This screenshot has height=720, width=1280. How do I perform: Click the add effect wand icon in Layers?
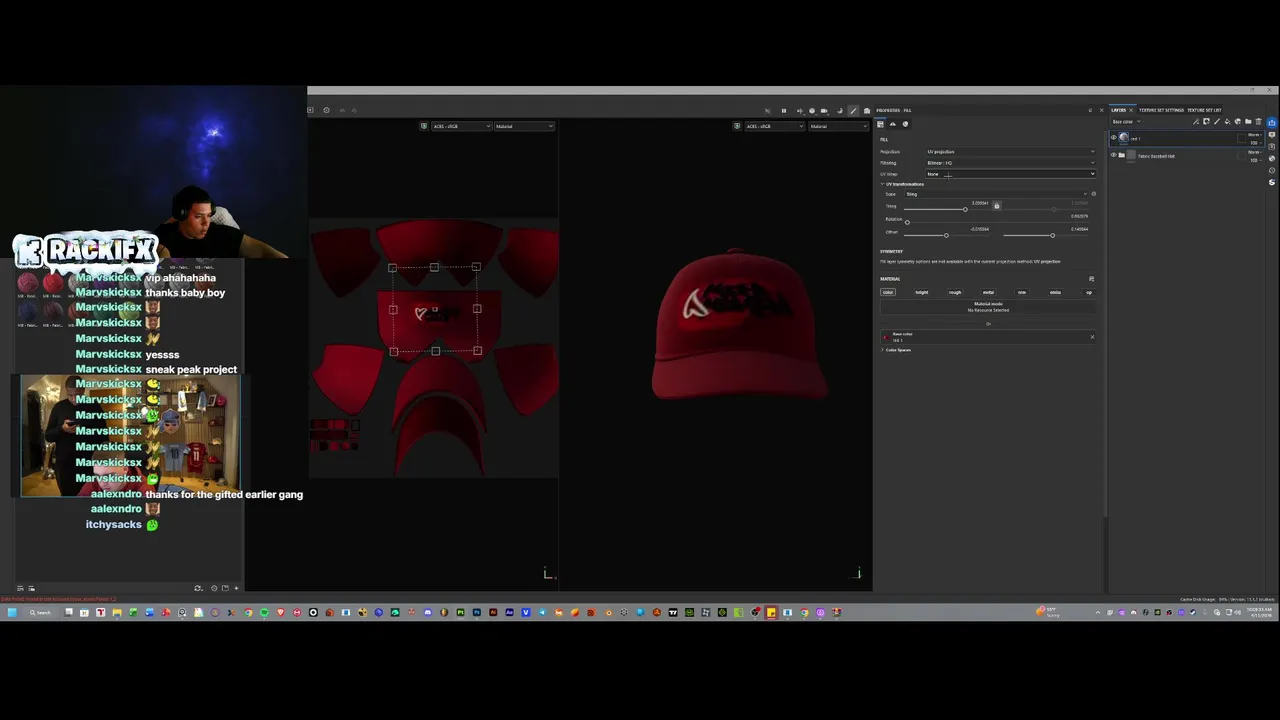[x=1196, y=122]
